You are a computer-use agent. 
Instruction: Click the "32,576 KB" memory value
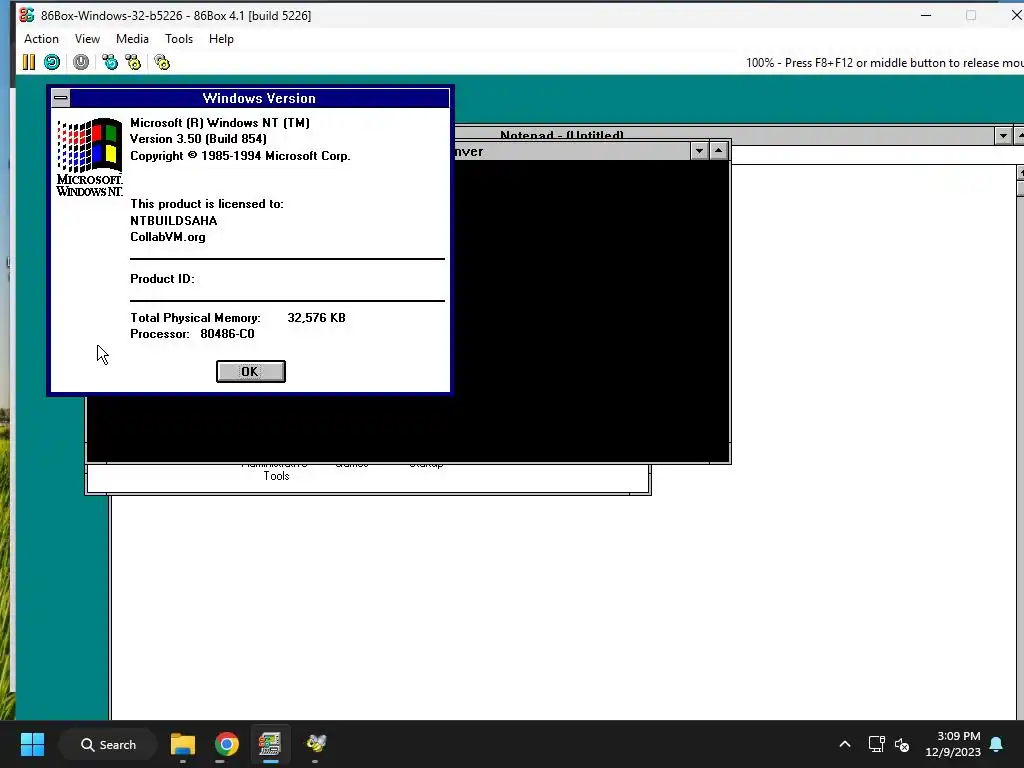point(317,318)
